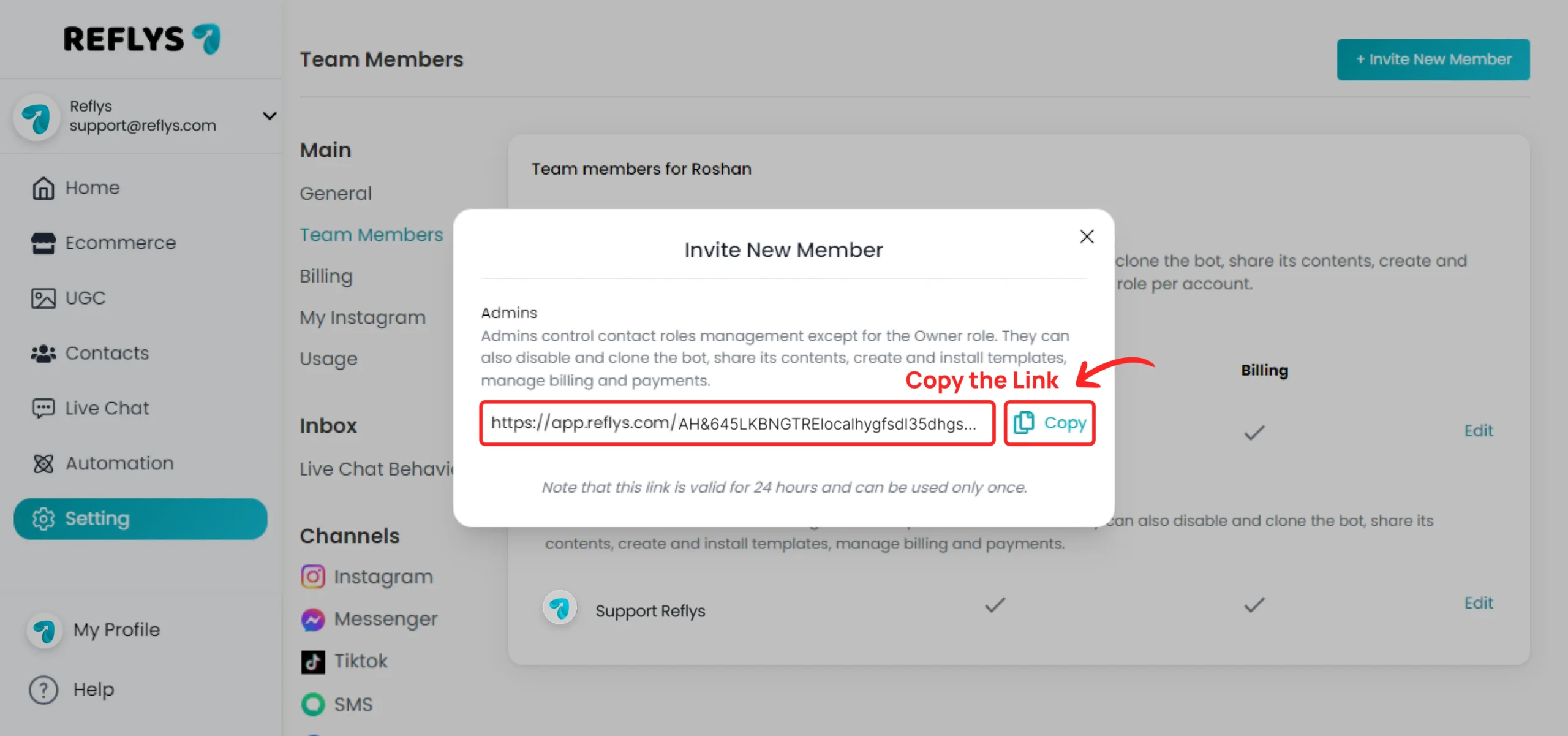Click the Ecommerce store icon
This screenshot has height=736, width=1568.
[x=43, y=243]
